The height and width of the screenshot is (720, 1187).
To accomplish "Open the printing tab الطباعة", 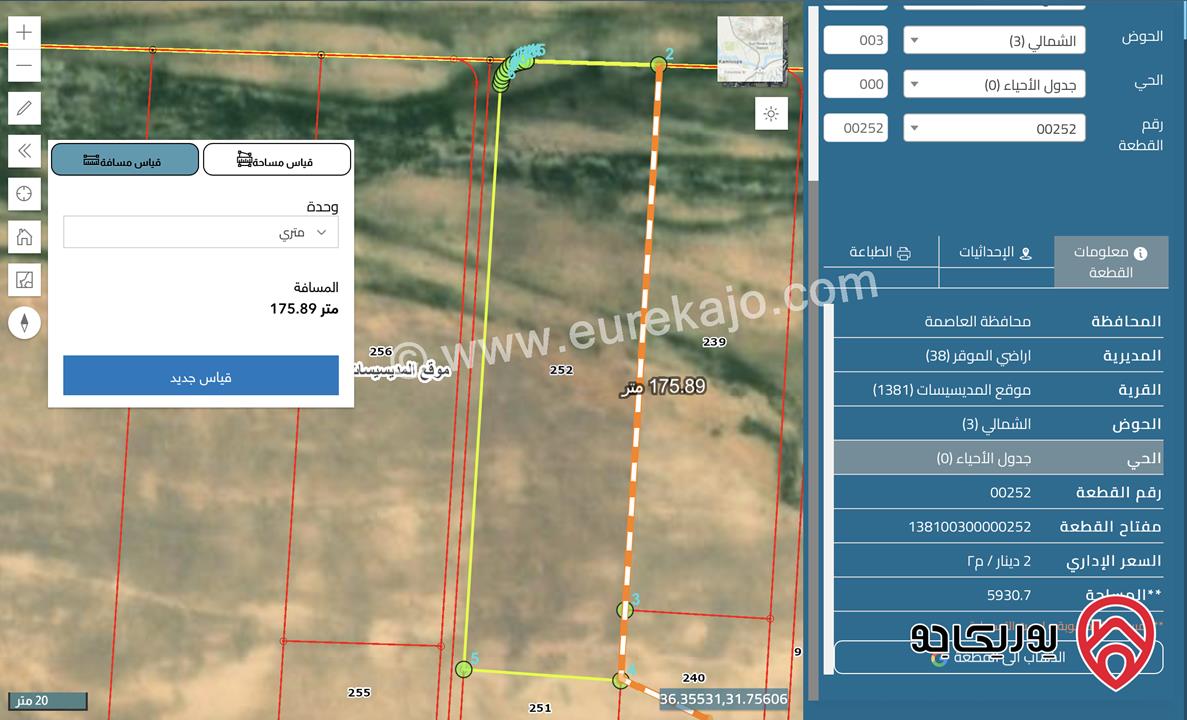I will [880, 252].
